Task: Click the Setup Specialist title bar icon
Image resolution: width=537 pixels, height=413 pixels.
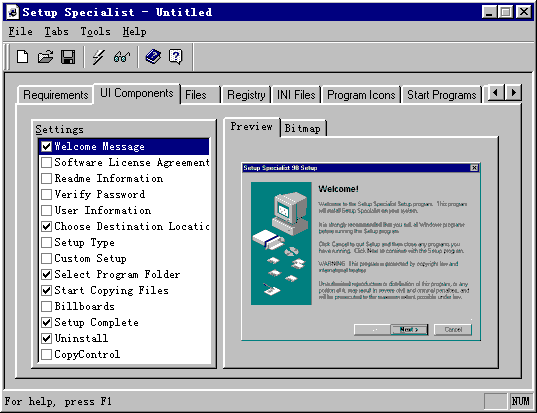Action: tap(13, 12)
